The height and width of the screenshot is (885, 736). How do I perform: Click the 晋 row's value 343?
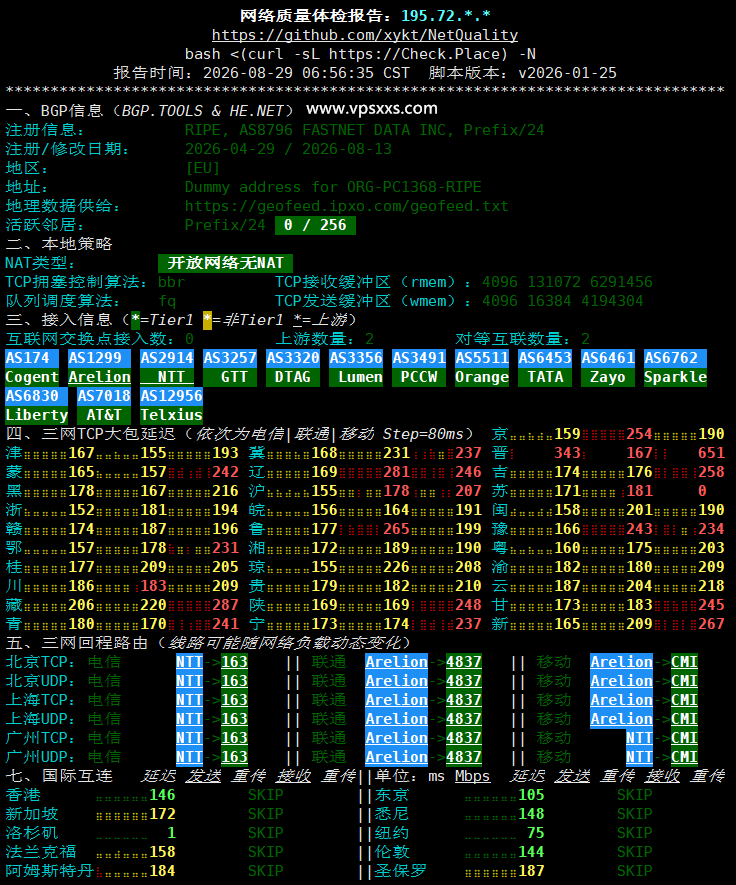pos(567,453)
